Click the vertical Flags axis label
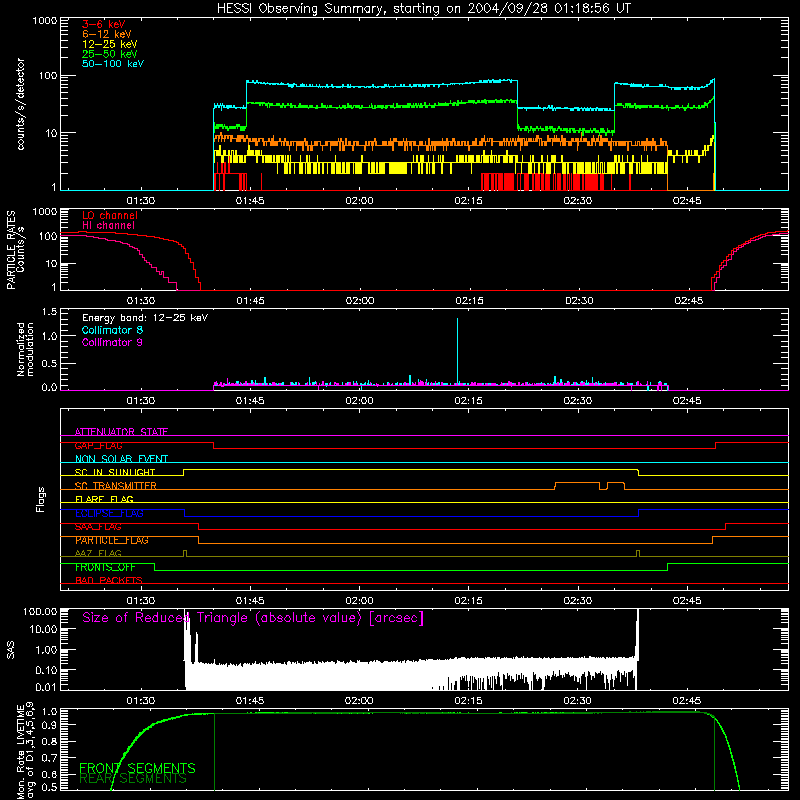Screen dimensions: 800x800 click(41, 499)
